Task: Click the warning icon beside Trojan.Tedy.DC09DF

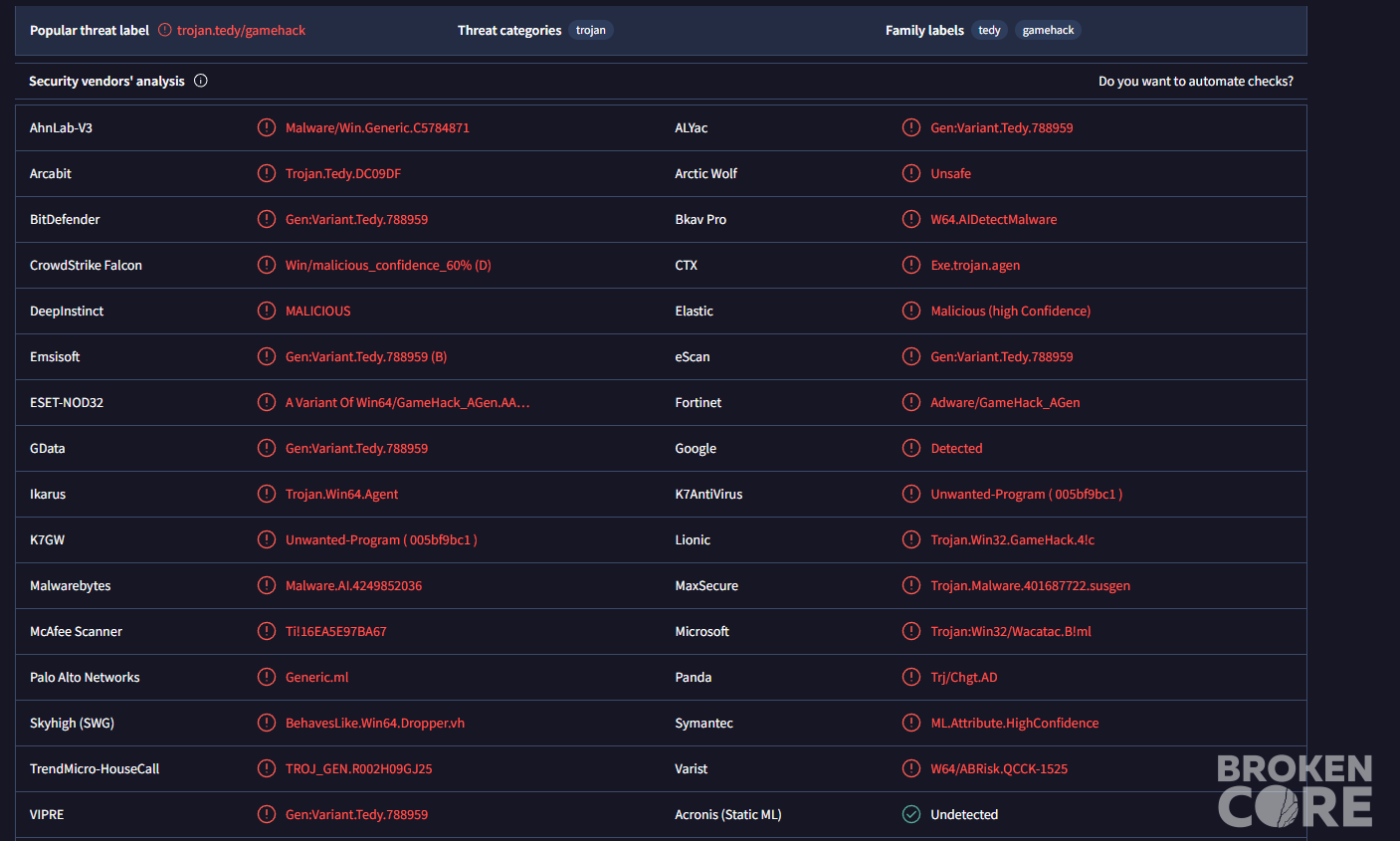Action: coord(267,173)
